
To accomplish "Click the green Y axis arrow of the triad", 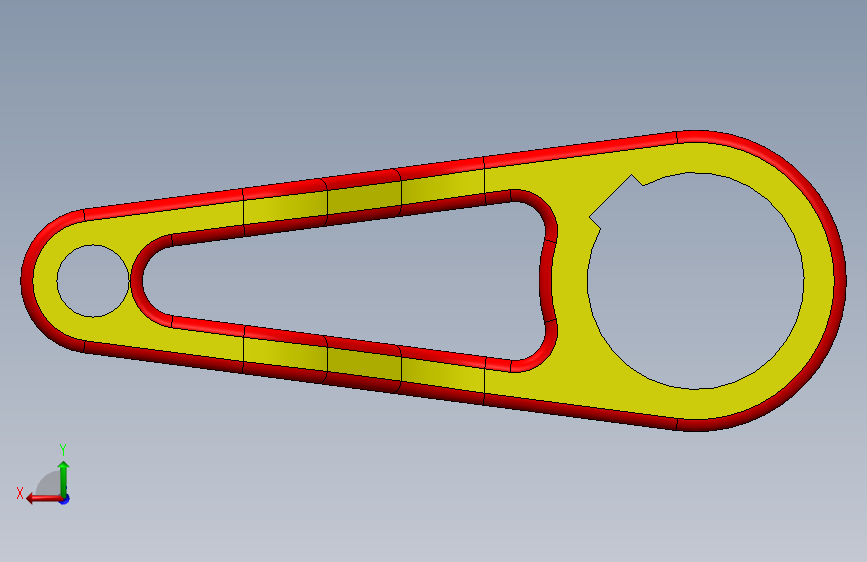I will [64, 479].
